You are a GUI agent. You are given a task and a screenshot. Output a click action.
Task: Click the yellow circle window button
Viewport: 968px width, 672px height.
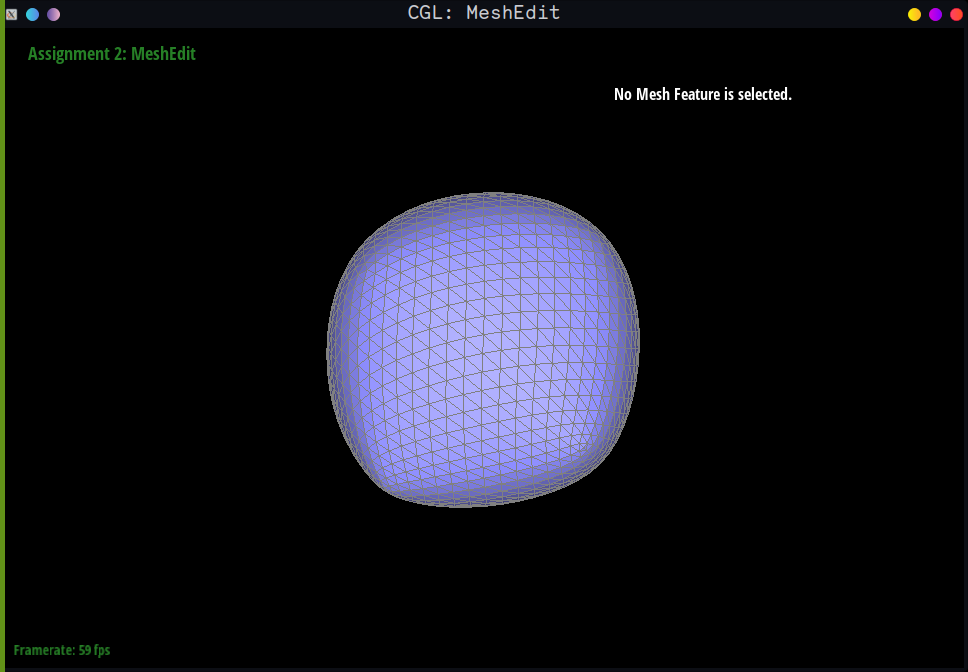pos(914,14)
